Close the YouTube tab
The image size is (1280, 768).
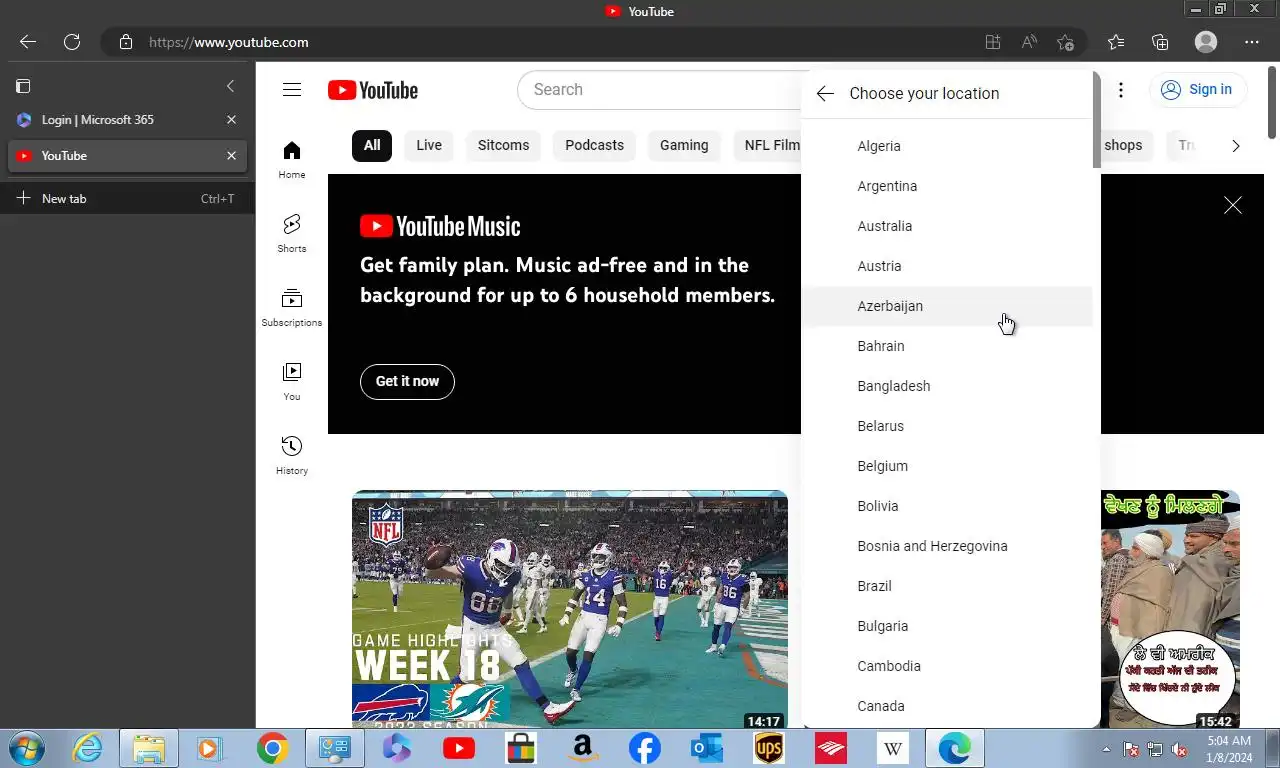[x=231, y=156]
